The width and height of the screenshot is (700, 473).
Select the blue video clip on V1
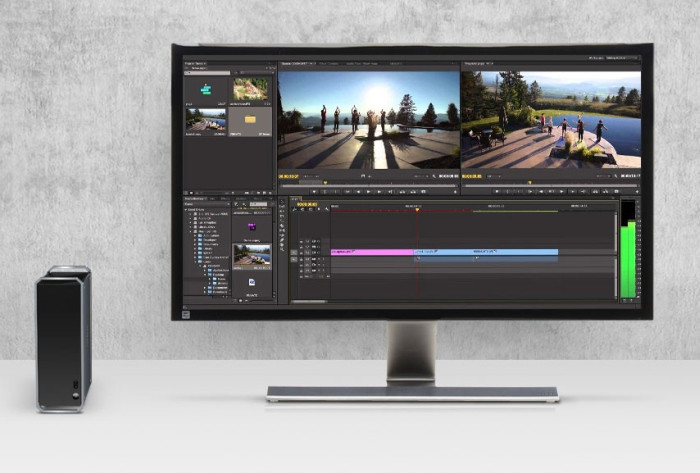(486, 253)
